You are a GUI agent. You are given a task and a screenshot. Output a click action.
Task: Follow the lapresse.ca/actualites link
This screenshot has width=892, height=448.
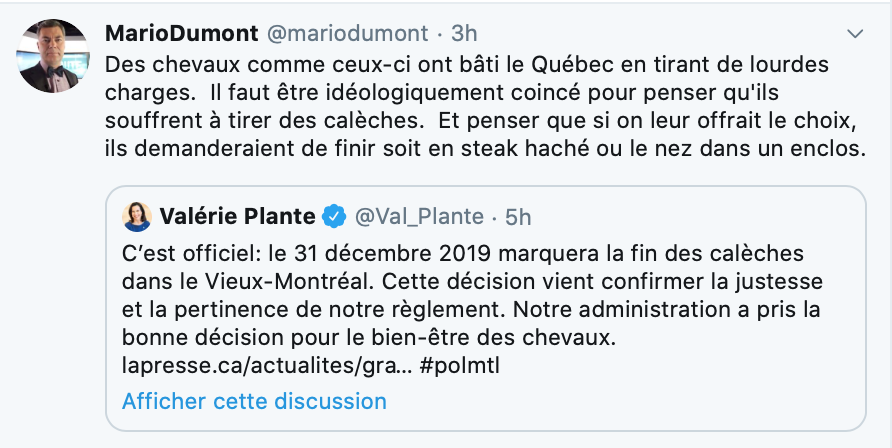[267, 367]
